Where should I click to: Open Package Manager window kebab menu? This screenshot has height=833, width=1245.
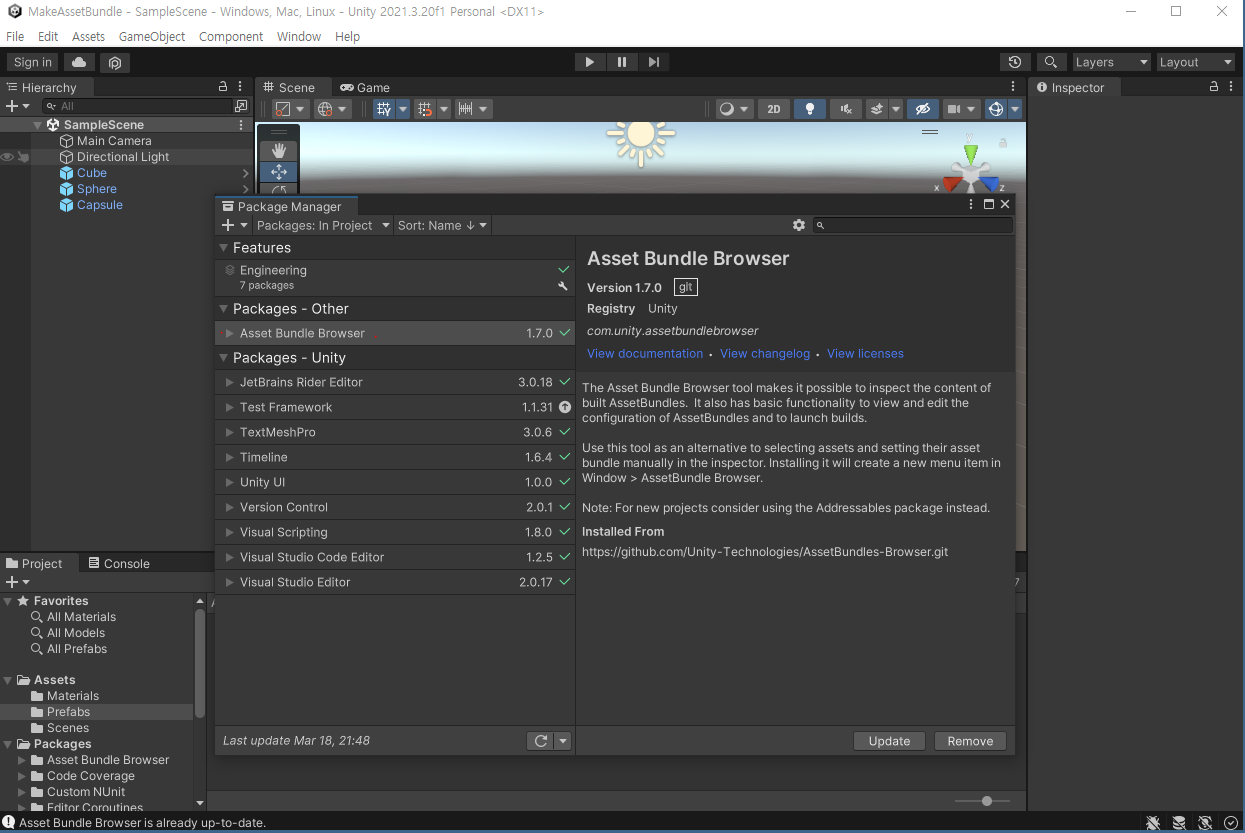(x=971, y=204)
